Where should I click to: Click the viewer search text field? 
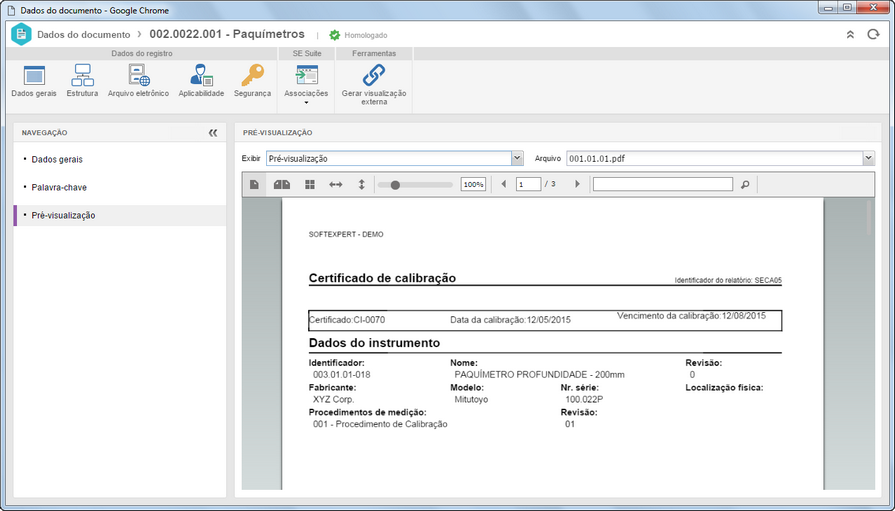pyautogui.click(x=663, y=184)
